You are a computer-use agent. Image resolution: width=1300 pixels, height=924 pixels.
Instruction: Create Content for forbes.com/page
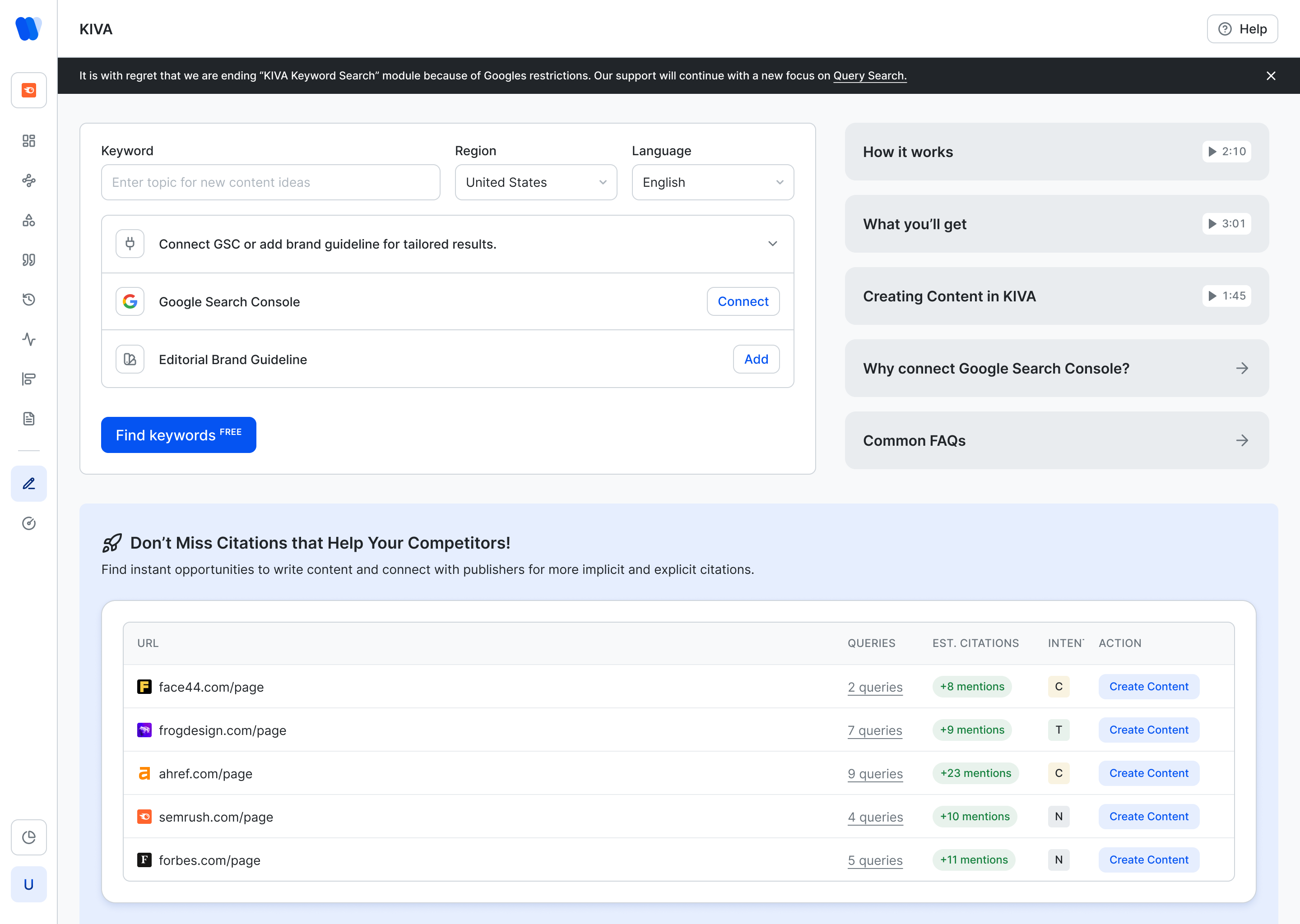point(1149,859)
